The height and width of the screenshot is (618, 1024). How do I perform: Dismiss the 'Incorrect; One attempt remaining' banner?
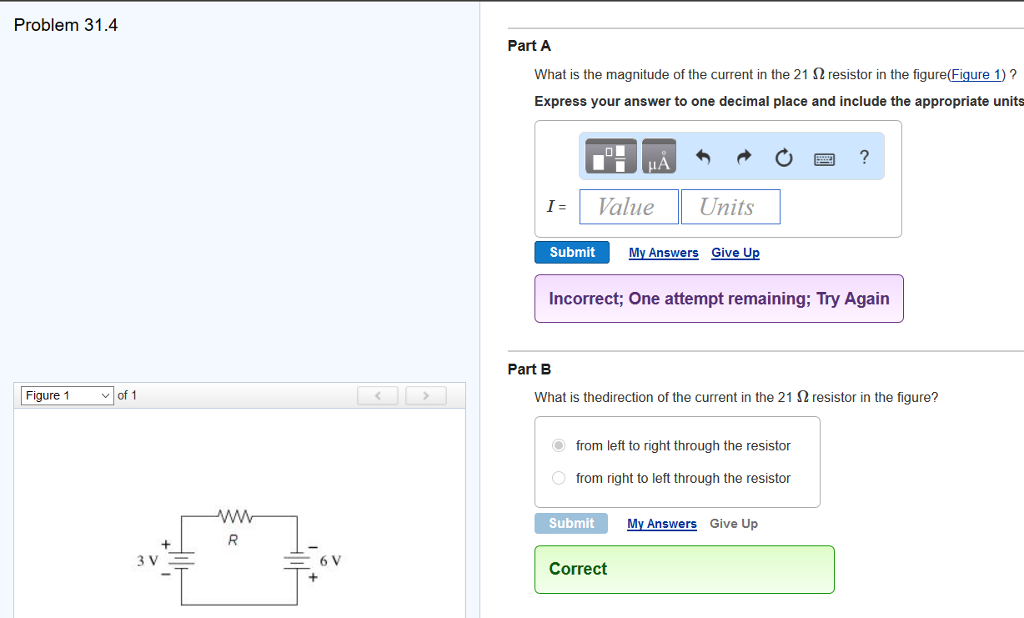[718, 298]
